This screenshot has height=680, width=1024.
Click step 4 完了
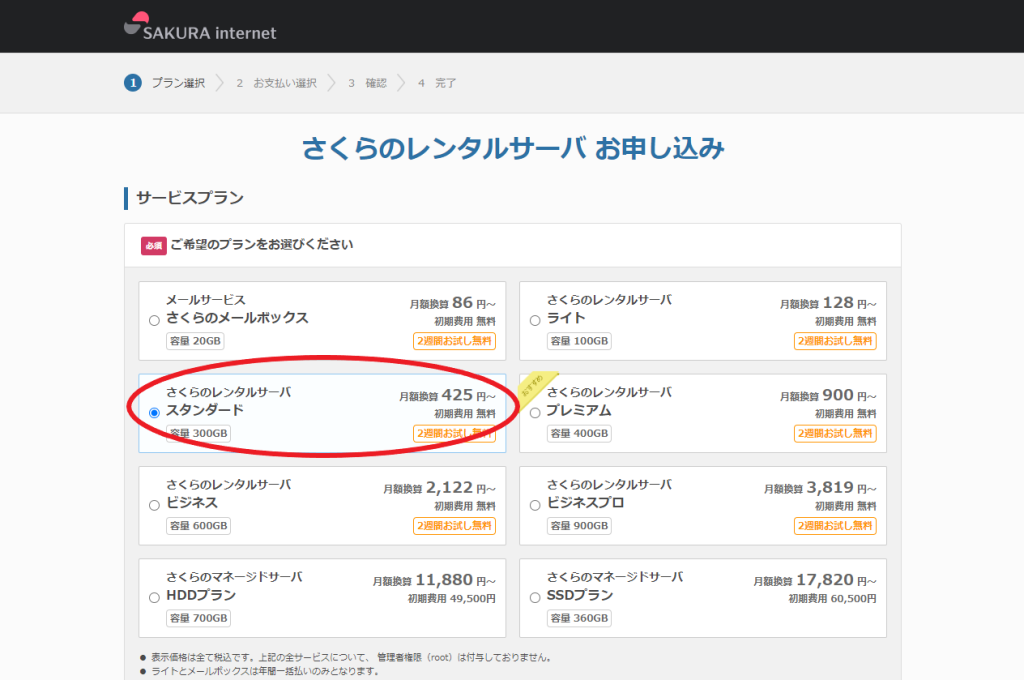[x=437, y=83]
